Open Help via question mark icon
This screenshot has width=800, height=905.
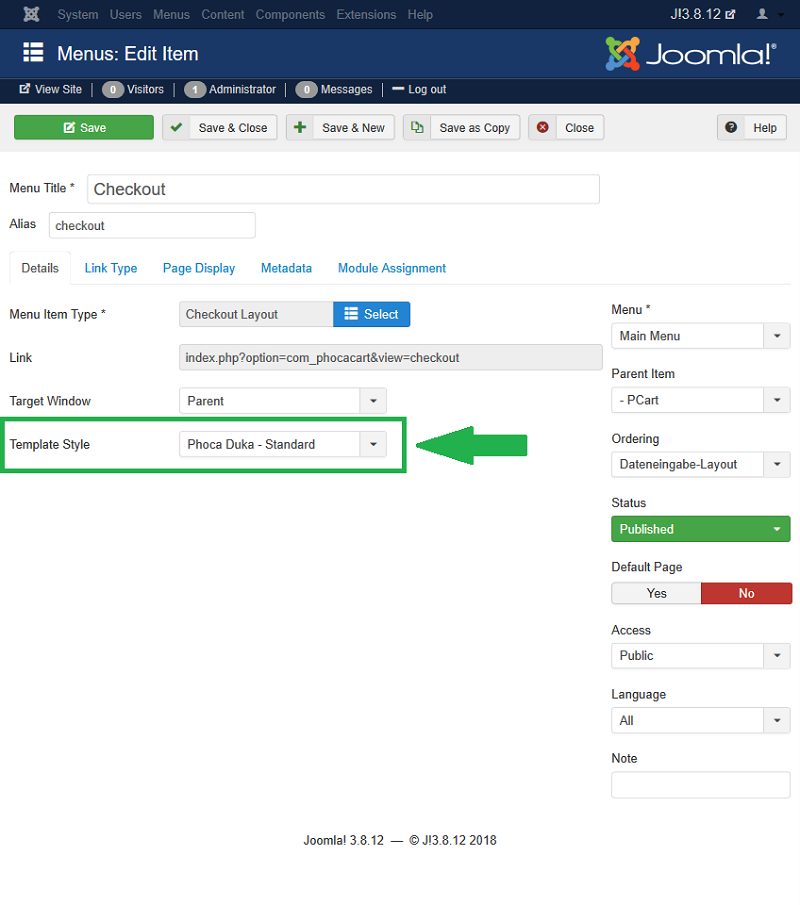732,128
